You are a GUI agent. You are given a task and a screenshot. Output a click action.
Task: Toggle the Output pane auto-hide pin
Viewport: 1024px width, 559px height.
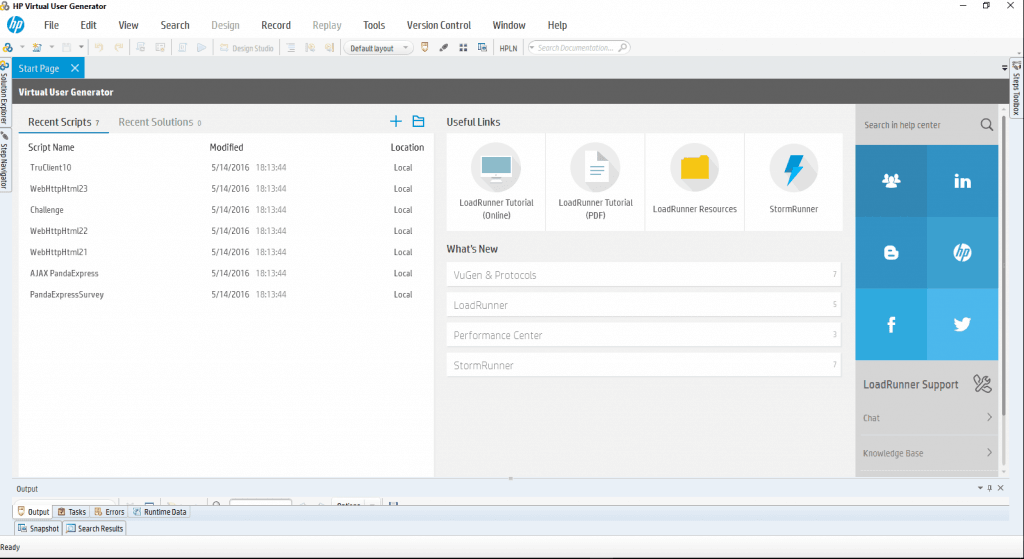[990, 488]
